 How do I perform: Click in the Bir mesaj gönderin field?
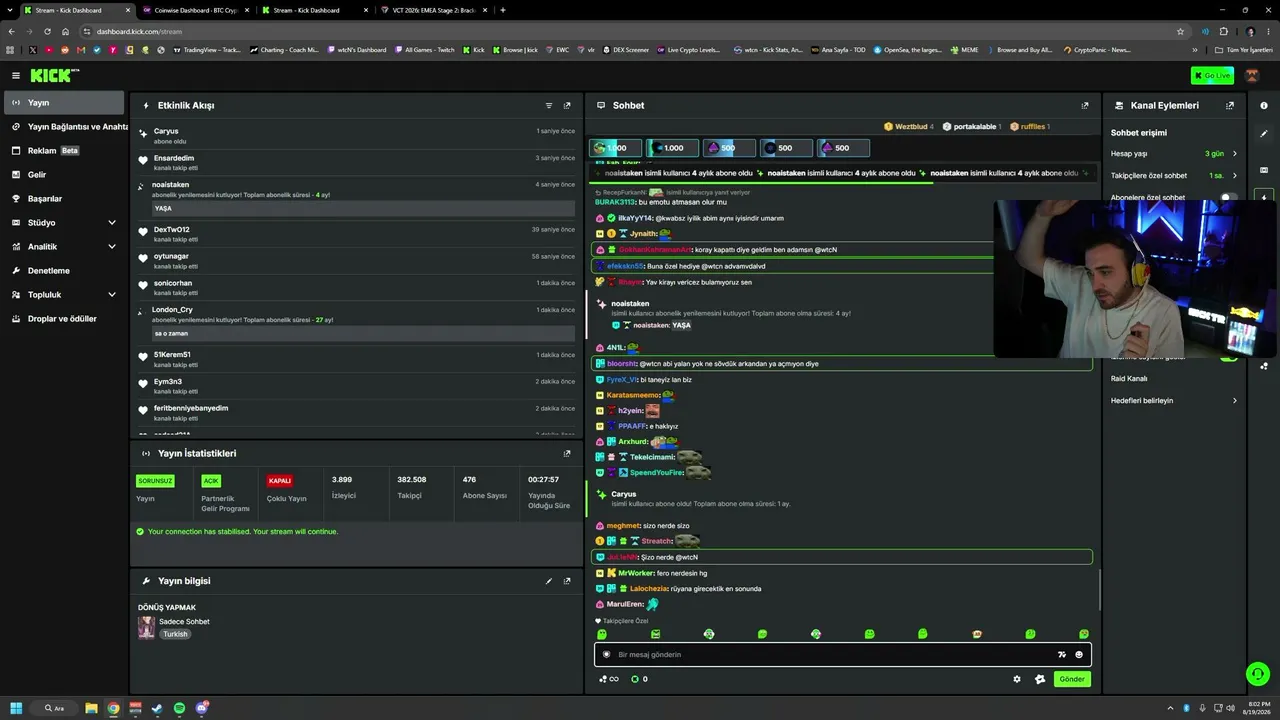(x=834, y=655)
